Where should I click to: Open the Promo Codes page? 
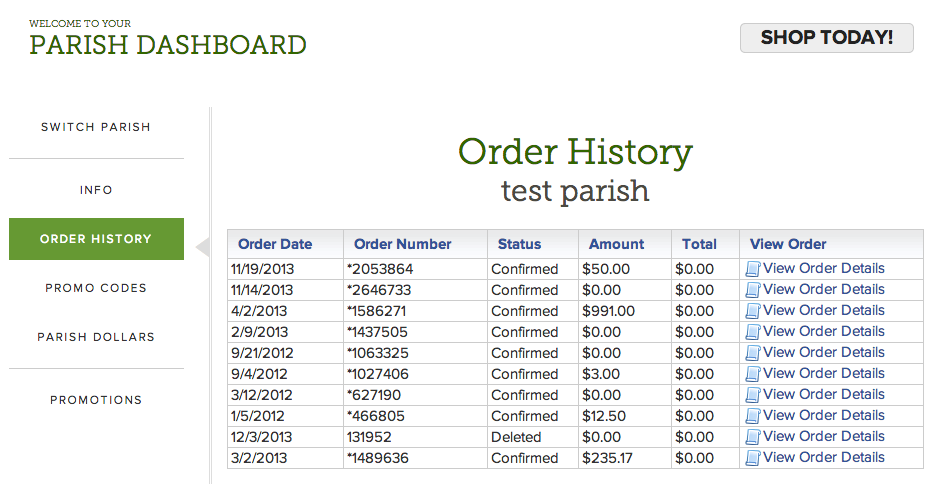click(x=96, y=288)
